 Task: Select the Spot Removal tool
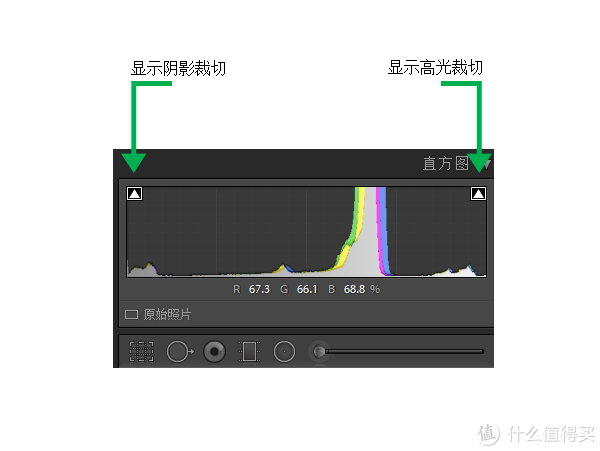(180, 351)
